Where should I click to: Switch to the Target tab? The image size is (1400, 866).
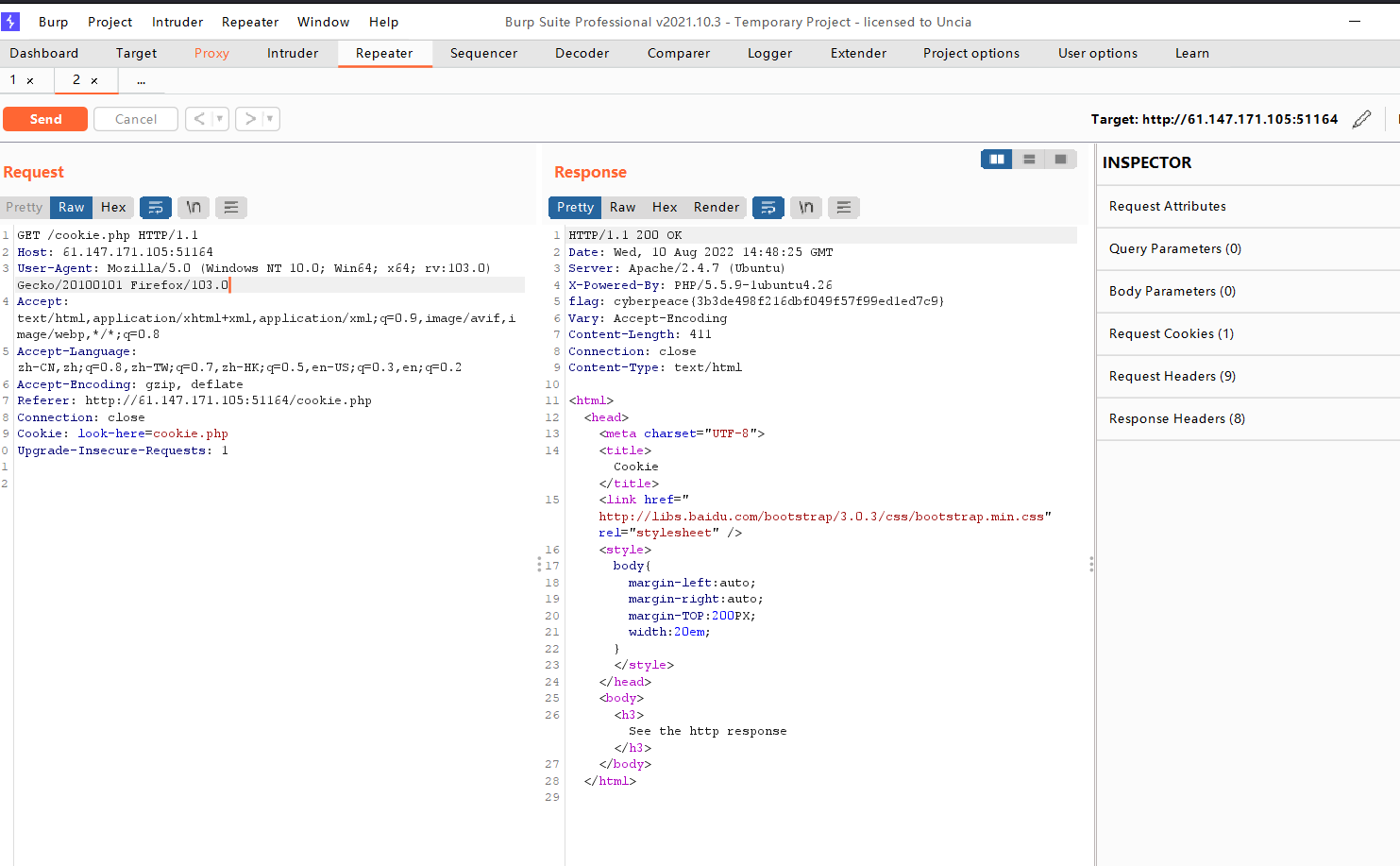137,54
